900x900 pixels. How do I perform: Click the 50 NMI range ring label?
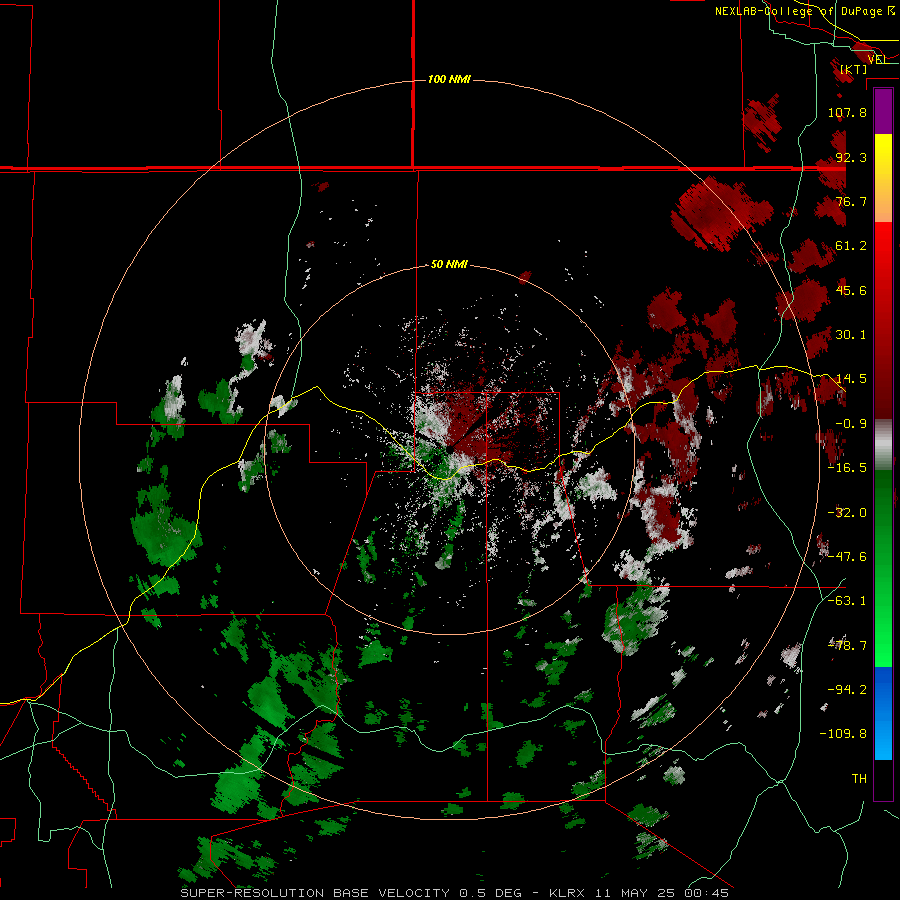tap(449, 265)
